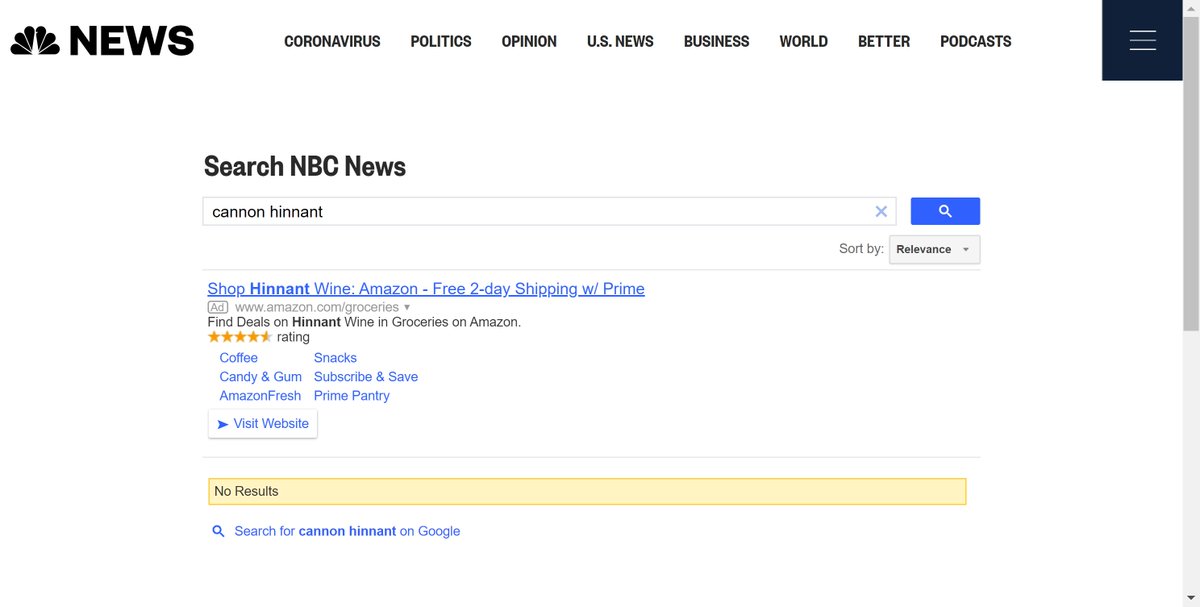
Task: Open the Sort by Relevance dropdown
Action: 934,249
